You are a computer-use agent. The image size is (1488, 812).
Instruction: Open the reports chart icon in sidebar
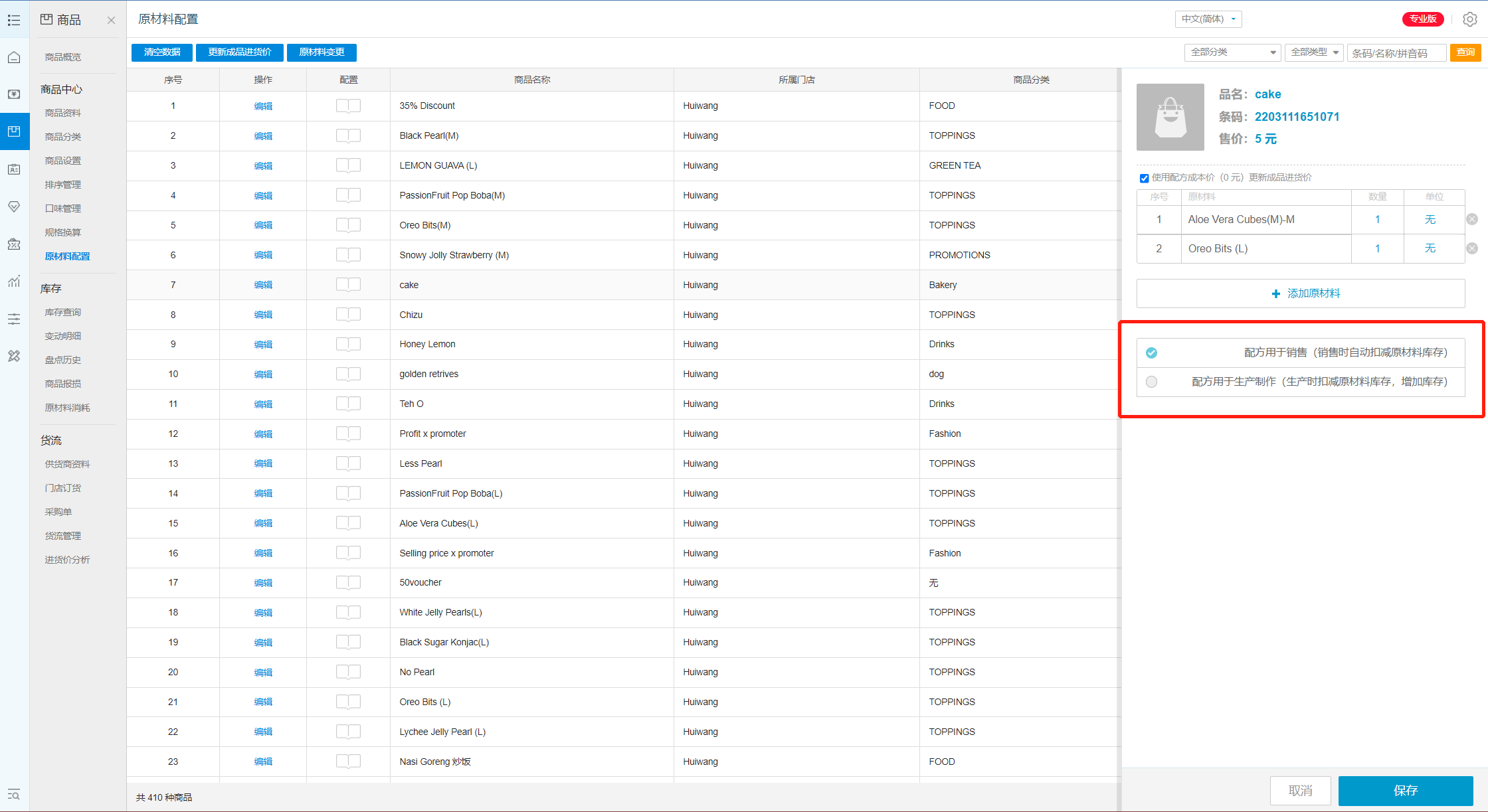tap(14, 282)
